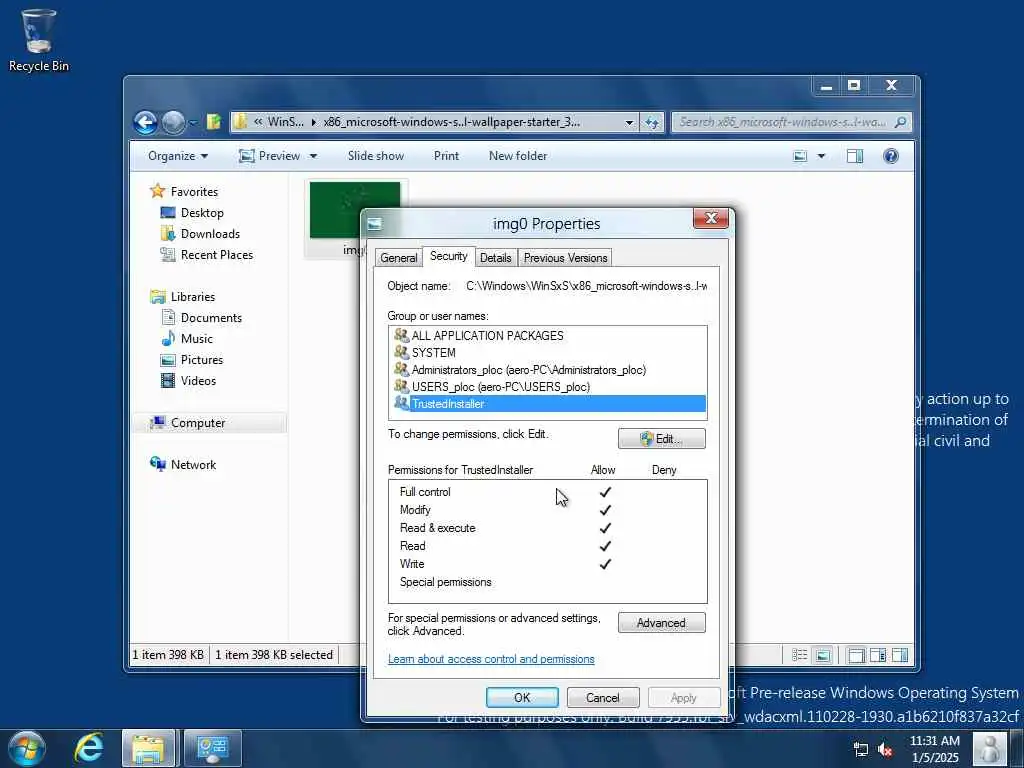This screenshot has height=768, width=1024.
Task: Select Computer in the navigation pane
Action: [x=198, y=423]
